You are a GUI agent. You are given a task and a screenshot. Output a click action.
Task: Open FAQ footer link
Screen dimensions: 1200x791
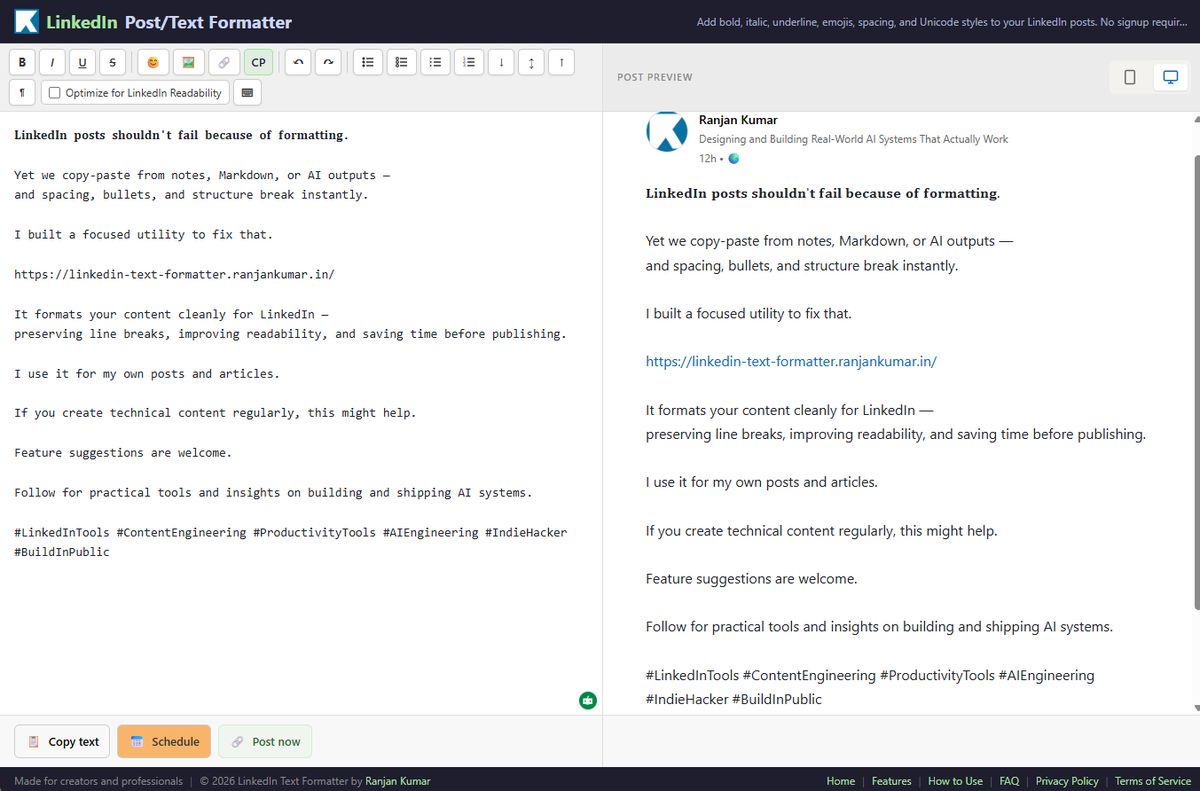(1009, 781)
